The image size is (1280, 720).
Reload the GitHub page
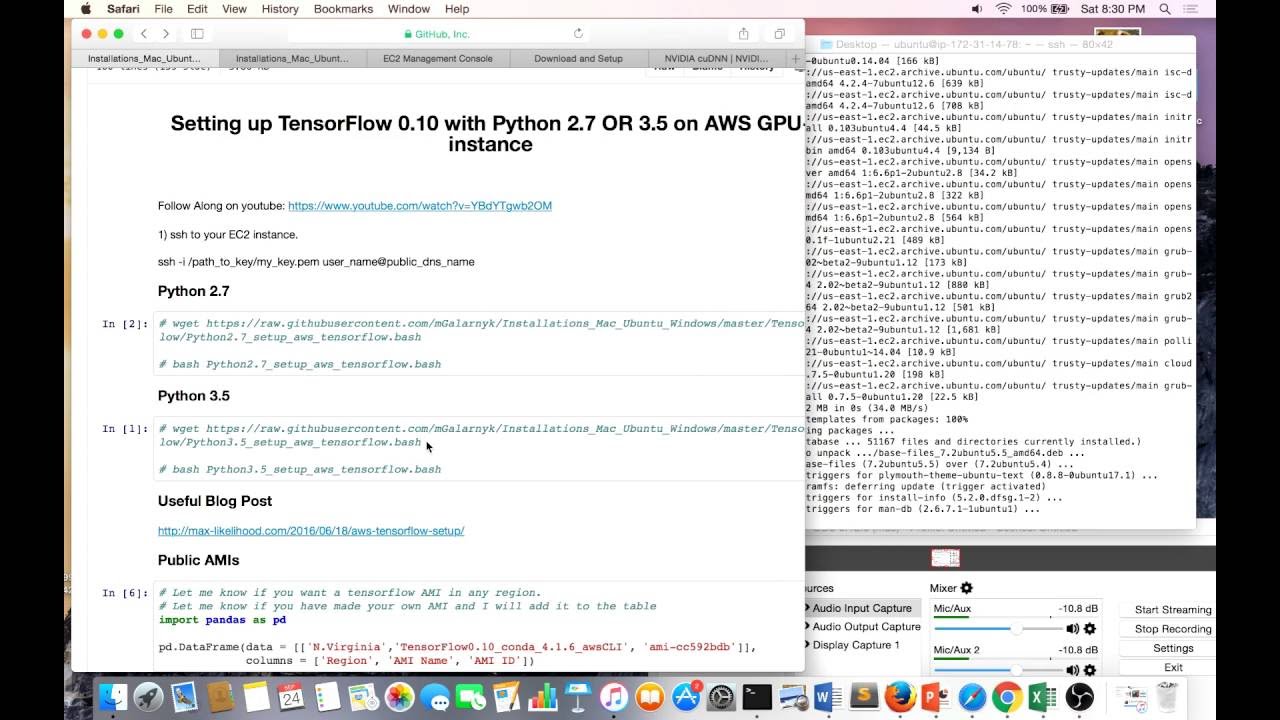[x=580, y=34]
